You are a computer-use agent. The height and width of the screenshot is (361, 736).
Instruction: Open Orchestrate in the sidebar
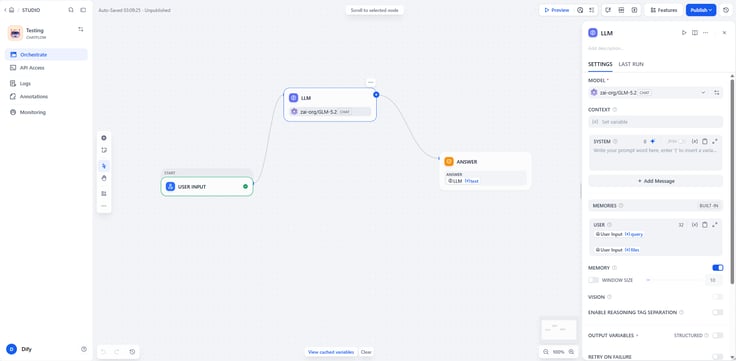point(46,54)
